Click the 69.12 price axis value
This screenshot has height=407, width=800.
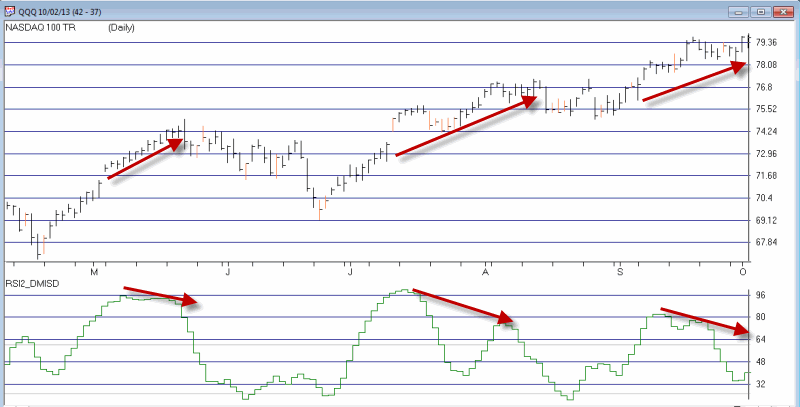[766, 220]
